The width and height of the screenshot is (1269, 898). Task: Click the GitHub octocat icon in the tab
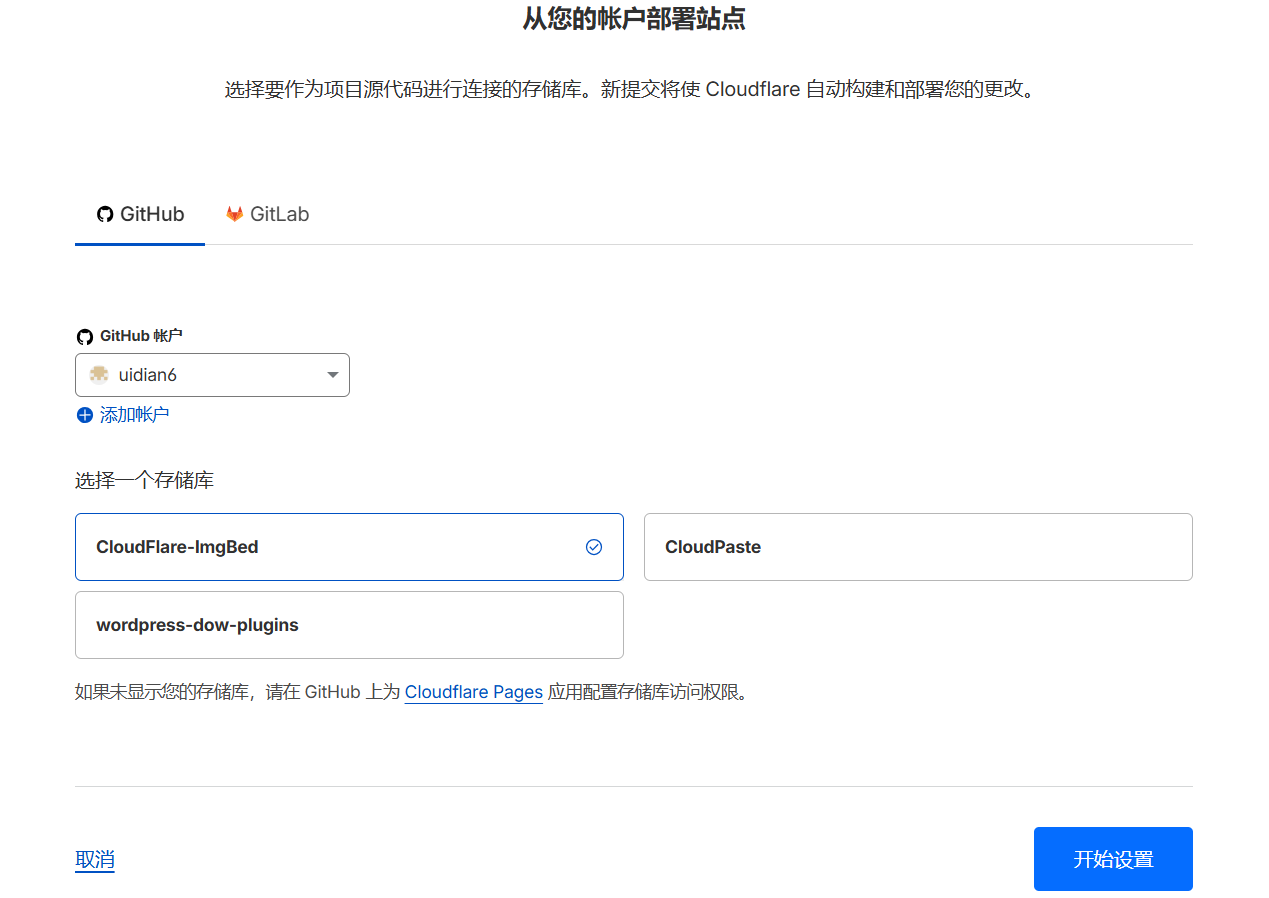[105, 214]
